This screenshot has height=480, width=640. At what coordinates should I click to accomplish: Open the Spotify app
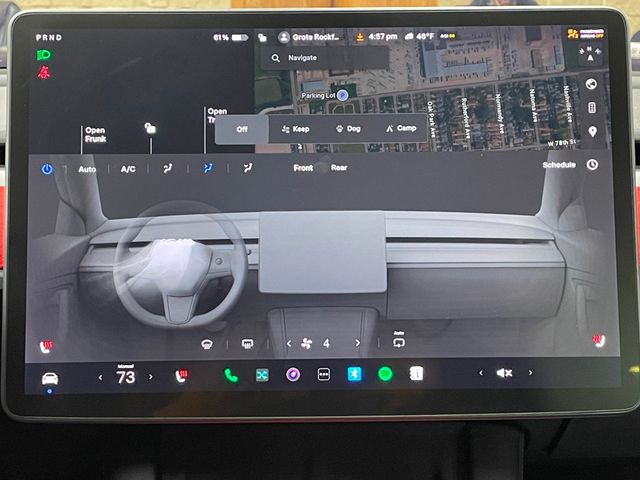[x=385, y=373]
